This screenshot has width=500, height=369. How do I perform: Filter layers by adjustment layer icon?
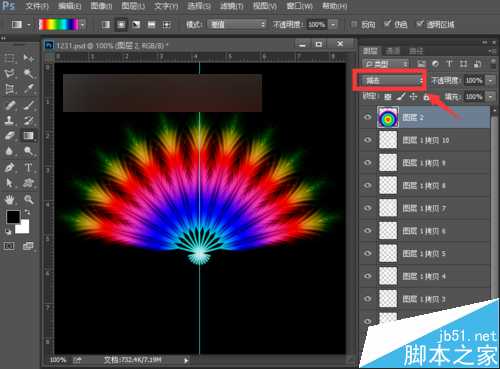(435, 64)
